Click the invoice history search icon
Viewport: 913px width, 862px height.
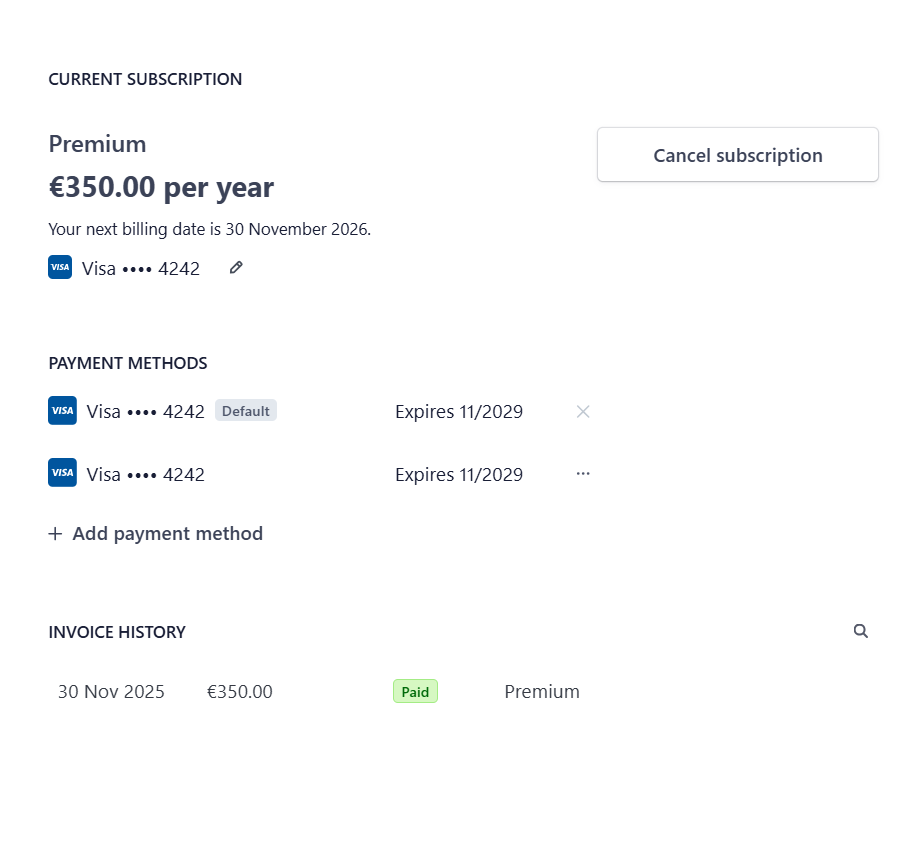pos(861,631)
